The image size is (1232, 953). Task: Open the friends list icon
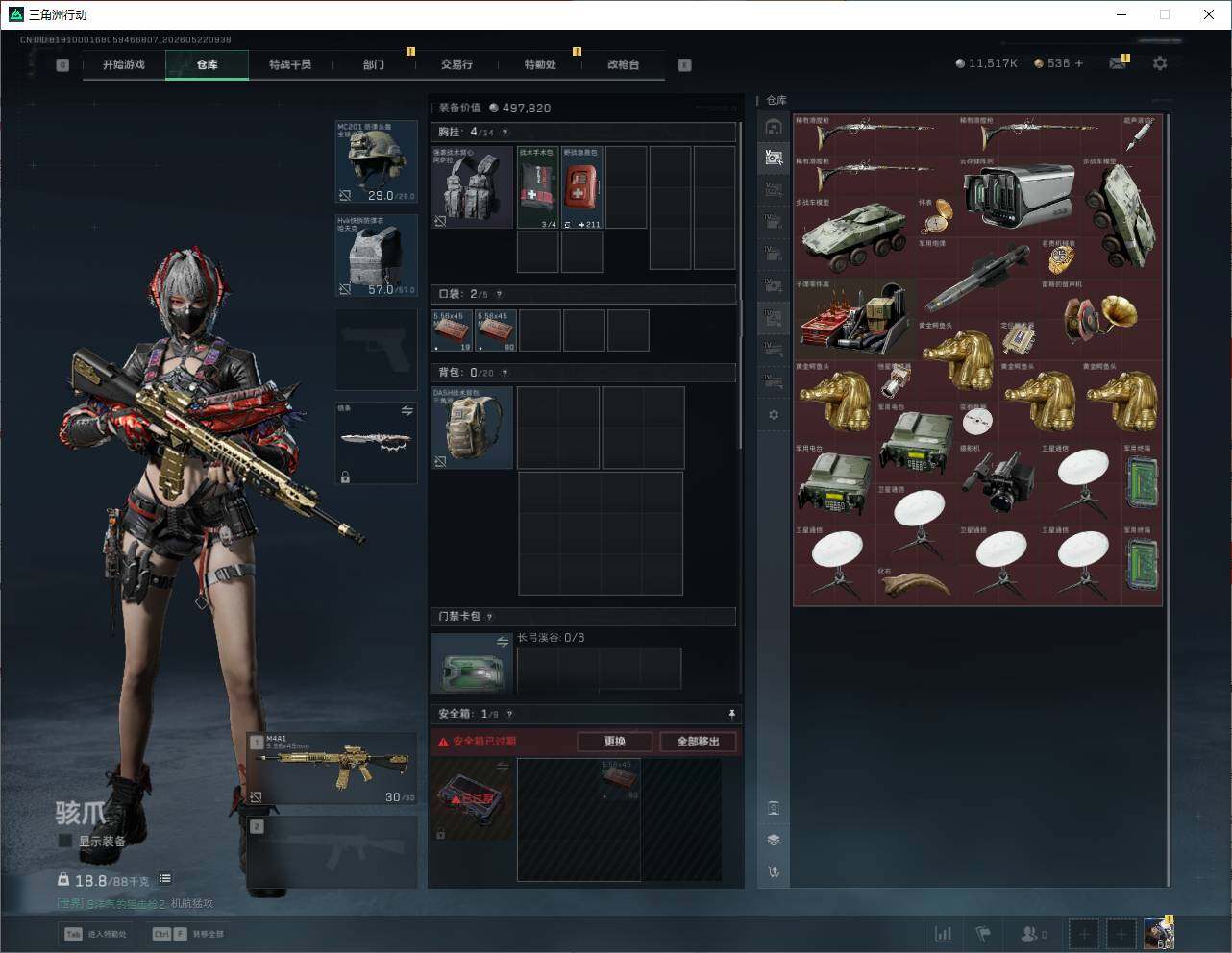pyautogui.click(x=1033, y=934)
